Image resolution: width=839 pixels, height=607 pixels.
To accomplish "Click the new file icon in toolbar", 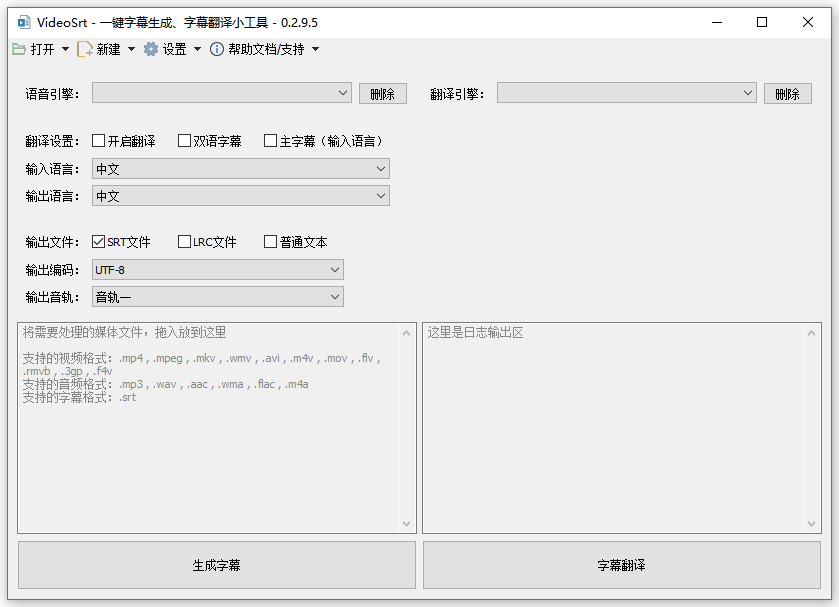I will [x=85, y=49].
